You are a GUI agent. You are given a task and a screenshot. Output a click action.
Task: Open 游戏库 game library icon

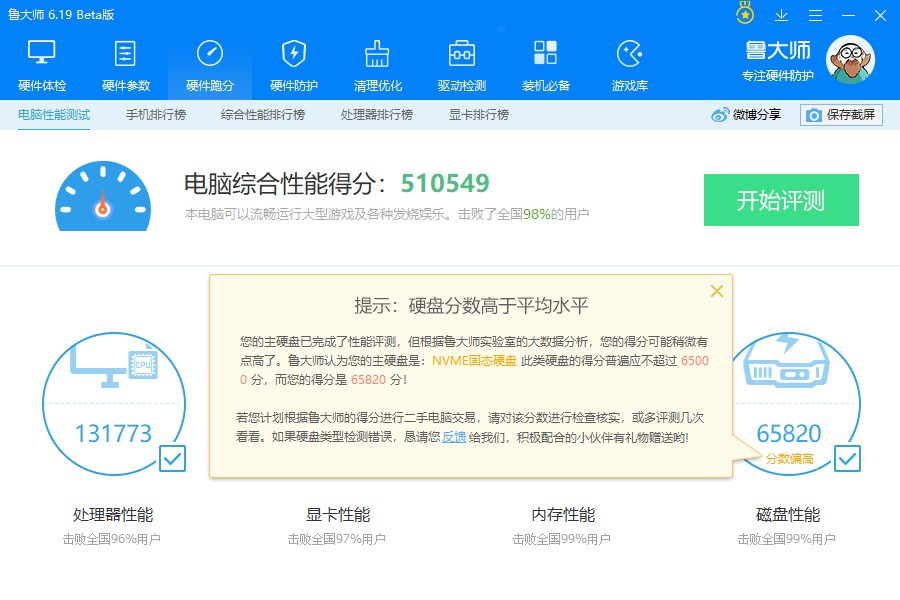[x=630, y=65]
